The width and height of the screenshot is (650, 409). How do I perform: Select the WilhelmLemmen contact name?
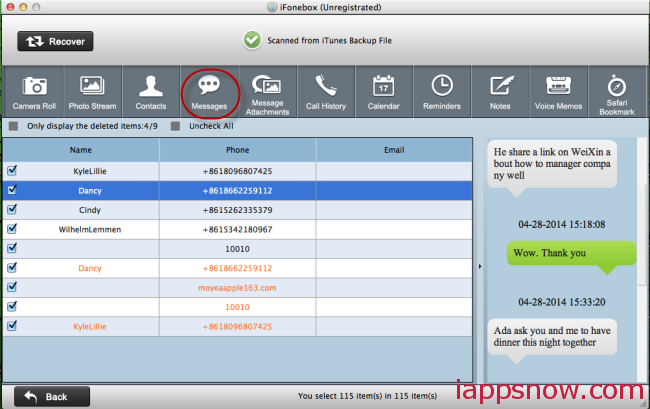[90, 230]
